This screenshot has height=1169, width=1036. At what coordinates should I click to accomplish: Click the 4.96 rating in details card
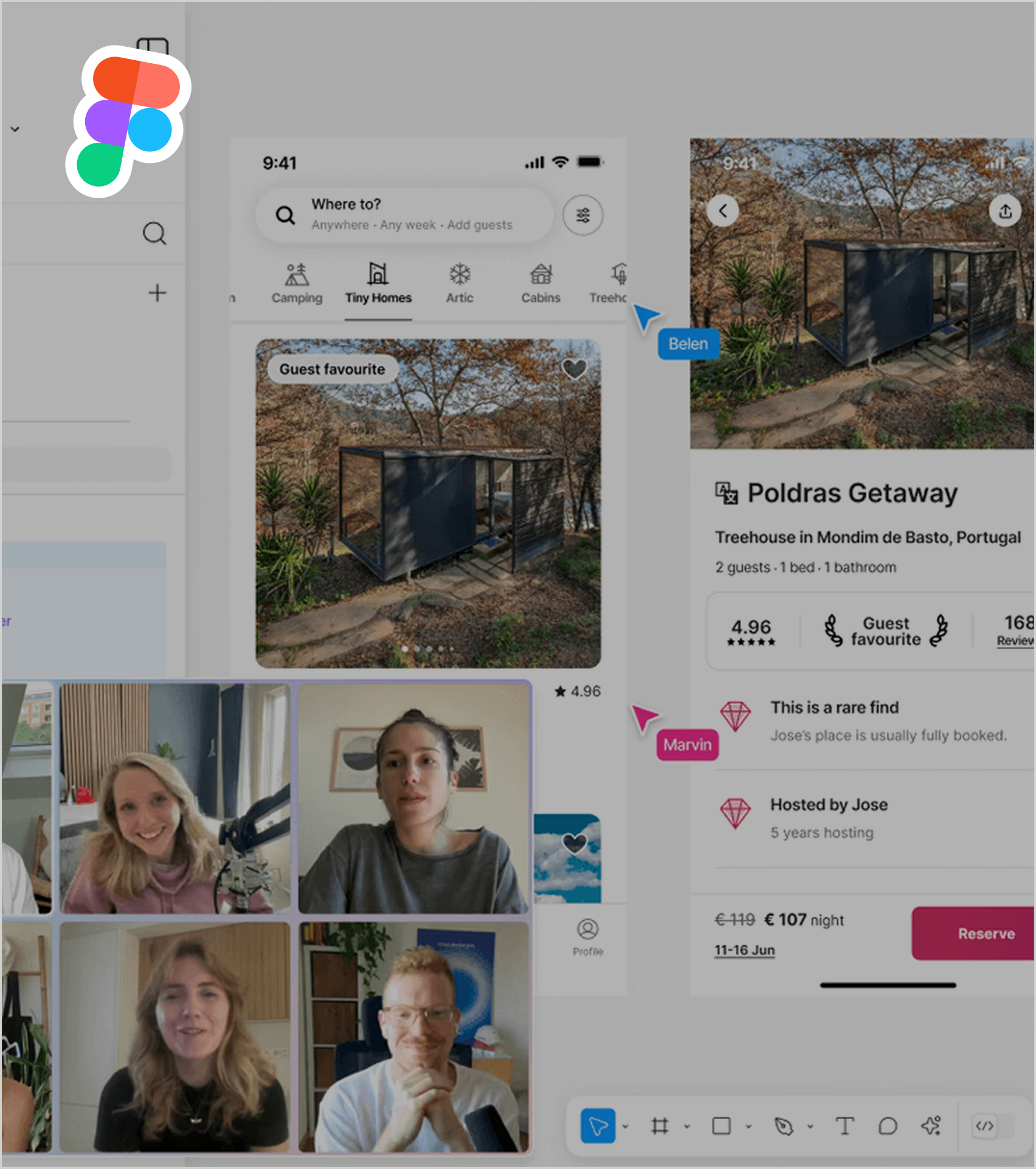click(x=751, y=632)
